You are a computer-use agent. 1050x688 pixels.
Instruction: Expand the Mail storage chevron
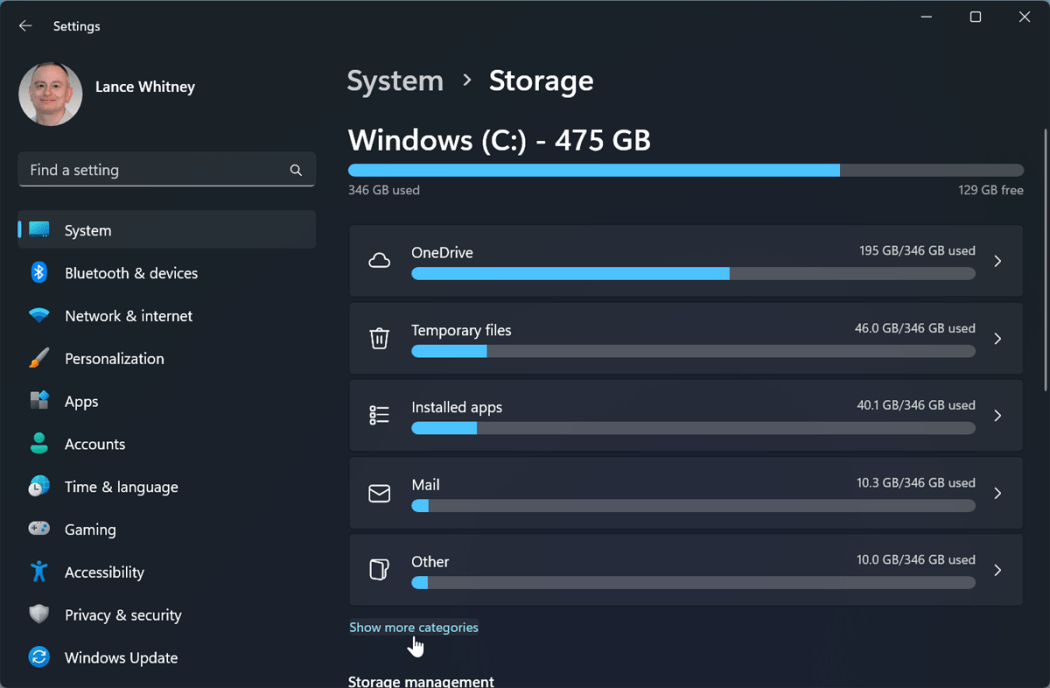click(x=998, y=493)
